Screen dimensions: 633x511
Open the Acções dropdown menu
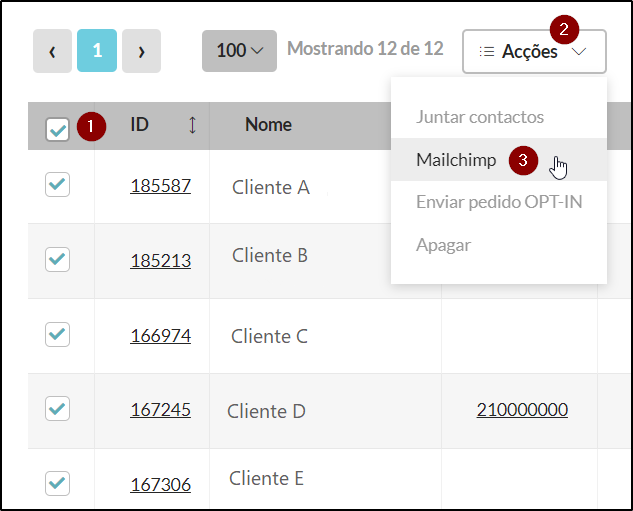(x=534, y=51)
